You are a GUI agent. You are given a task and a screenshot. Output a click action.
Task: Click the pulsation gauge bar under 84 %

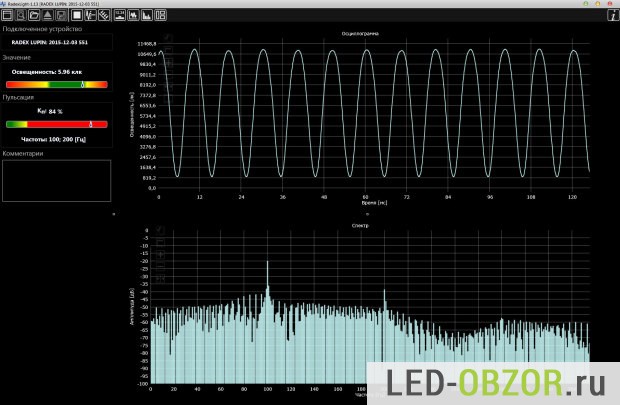[x=56, y=125]
